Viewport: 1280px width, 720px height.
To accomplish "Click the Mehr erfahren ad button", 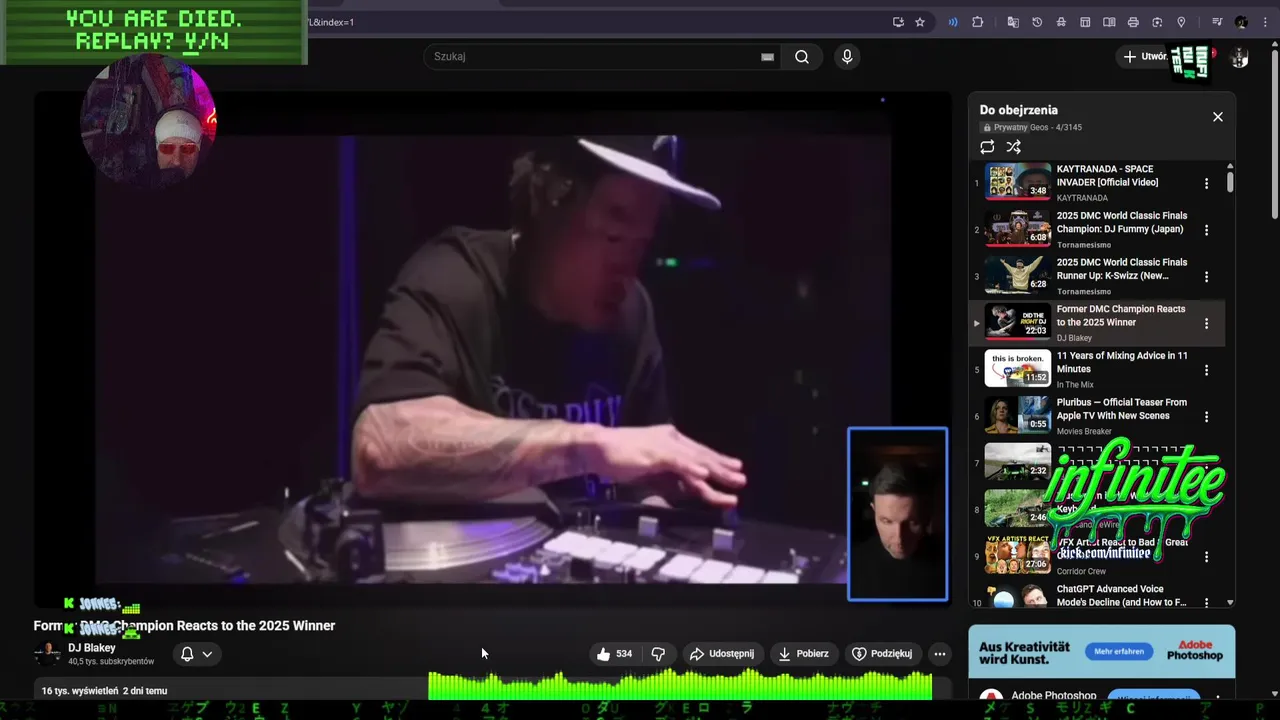I will point(1118,651).
